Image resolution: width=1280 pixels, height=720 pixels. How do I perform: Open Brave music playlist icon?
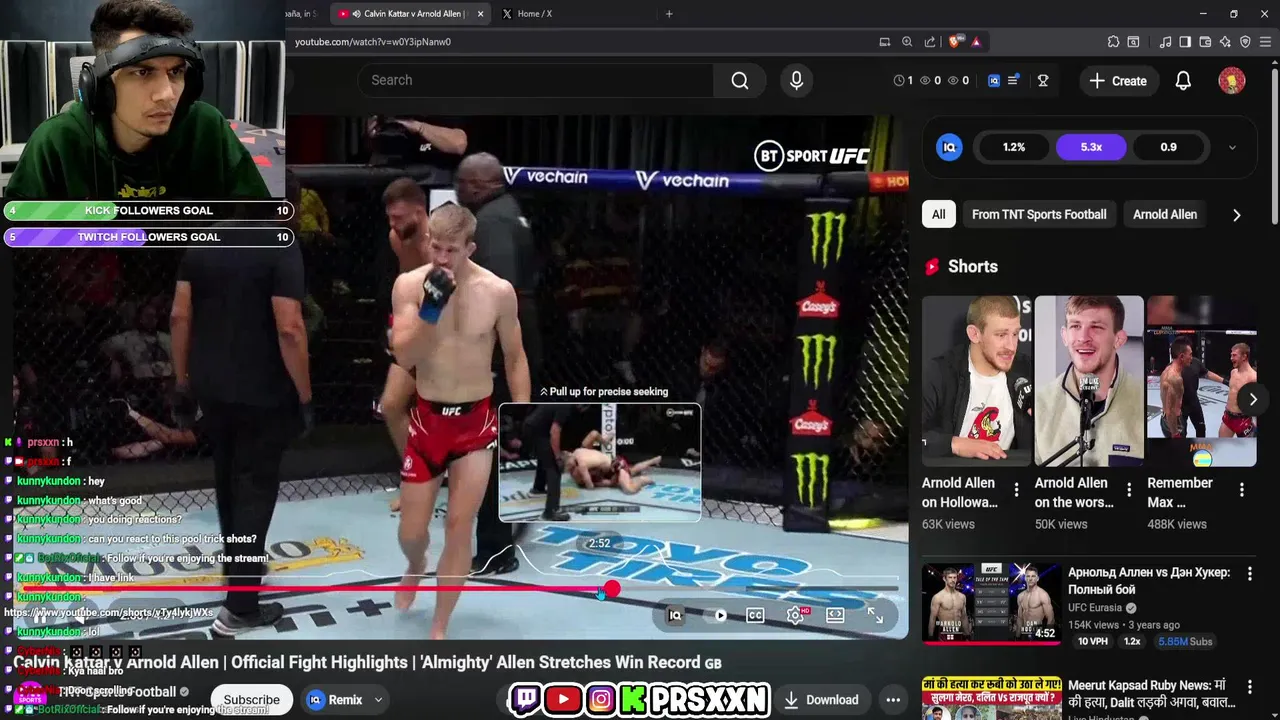[x=1165, y=42]
